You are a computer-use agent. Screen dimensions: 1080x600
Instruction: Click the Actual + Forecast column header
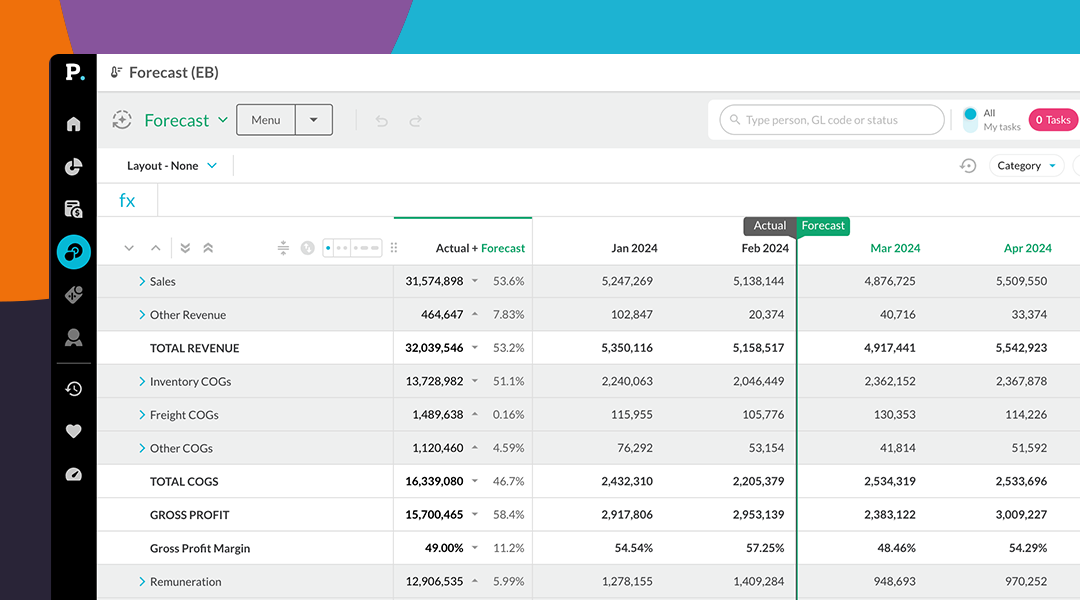click(480, 248)
